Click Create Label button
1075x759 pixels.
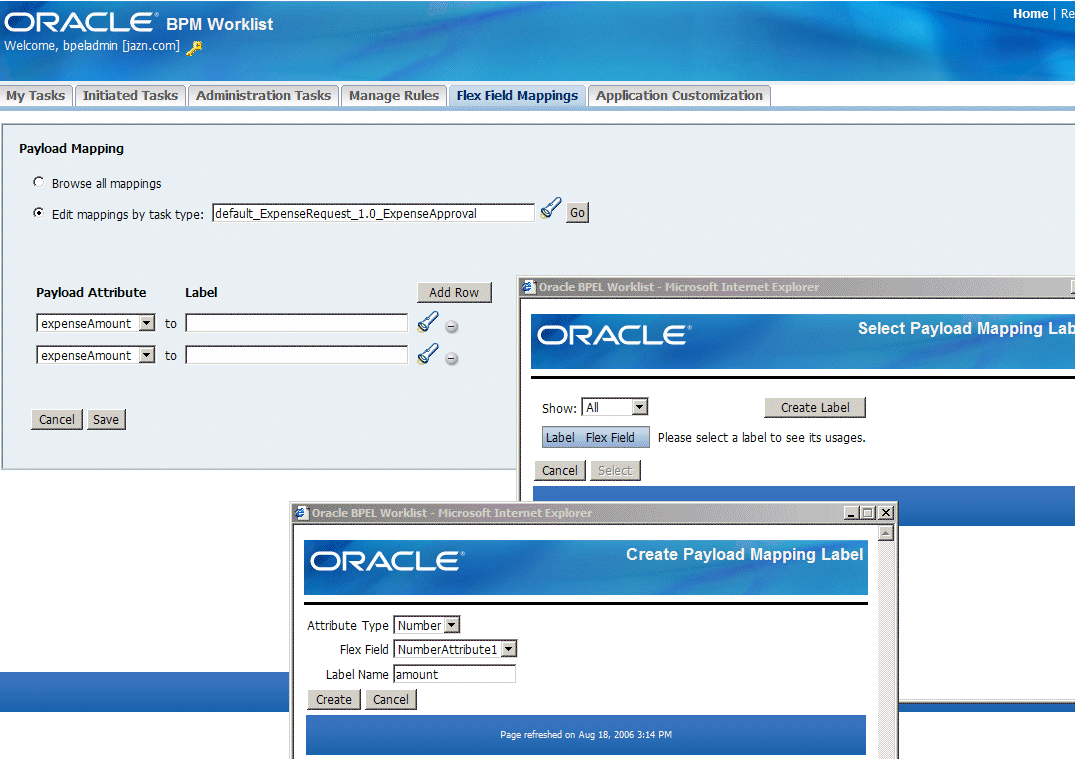(x=815, y=407)
